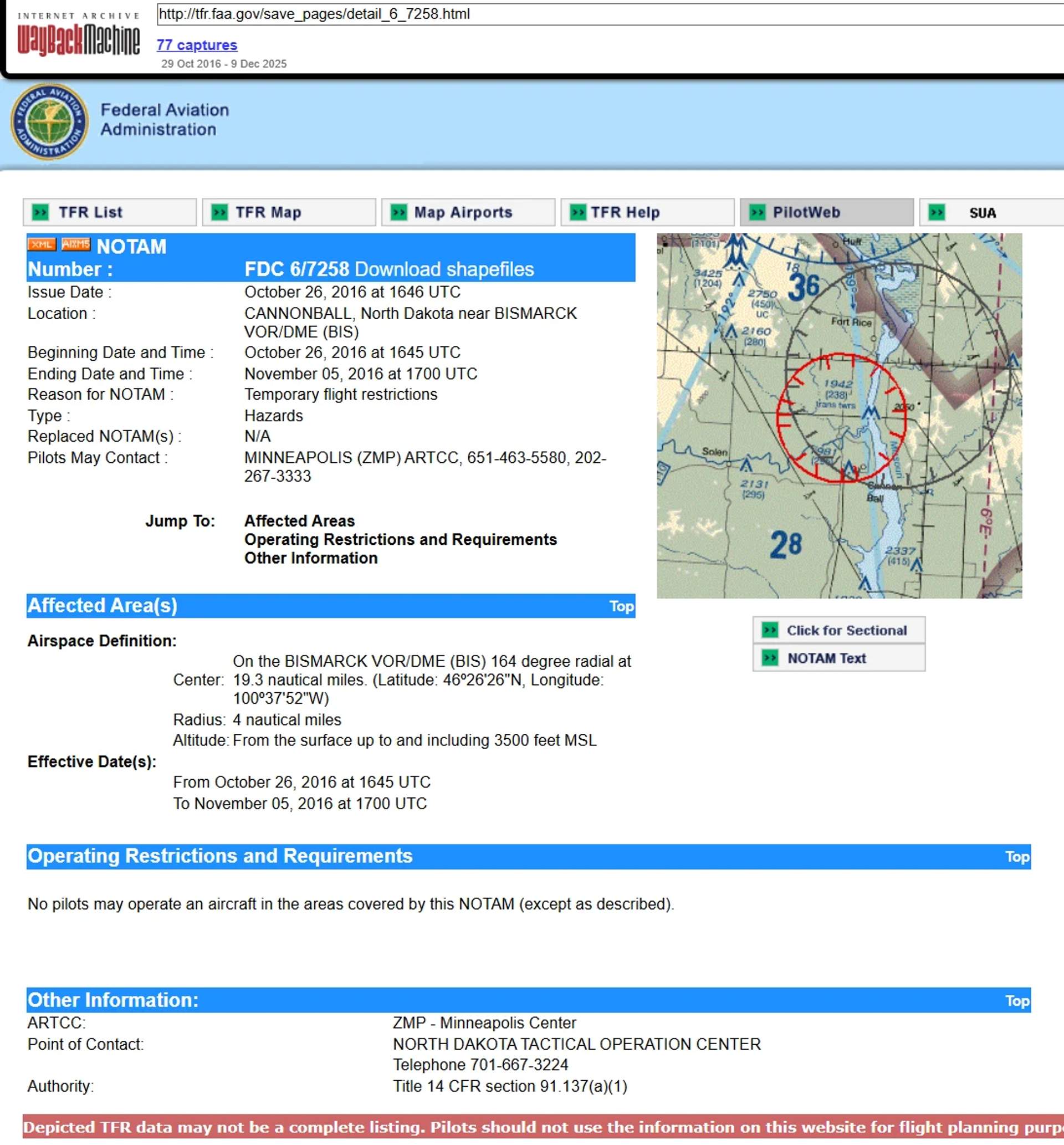Screen dimensions: 1064x1145
Task: Open the NOTAM Text button
Action: coord(839,657)
